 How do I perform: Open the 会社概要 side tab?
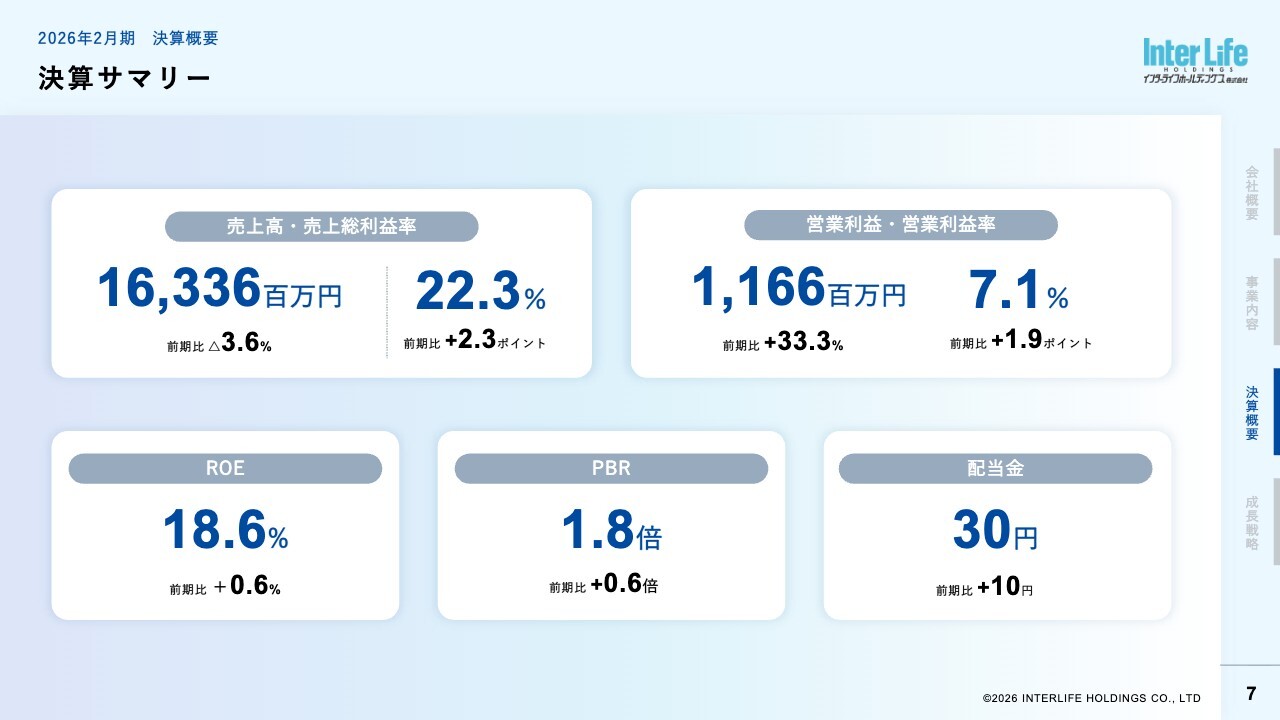point(1252,193)
